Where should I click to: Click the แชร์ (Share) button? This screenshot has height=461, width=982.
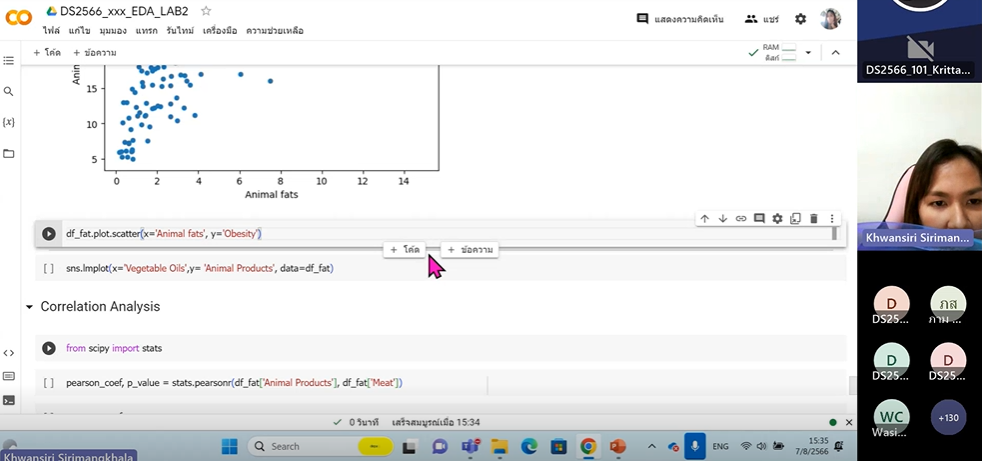click(762, 19)
